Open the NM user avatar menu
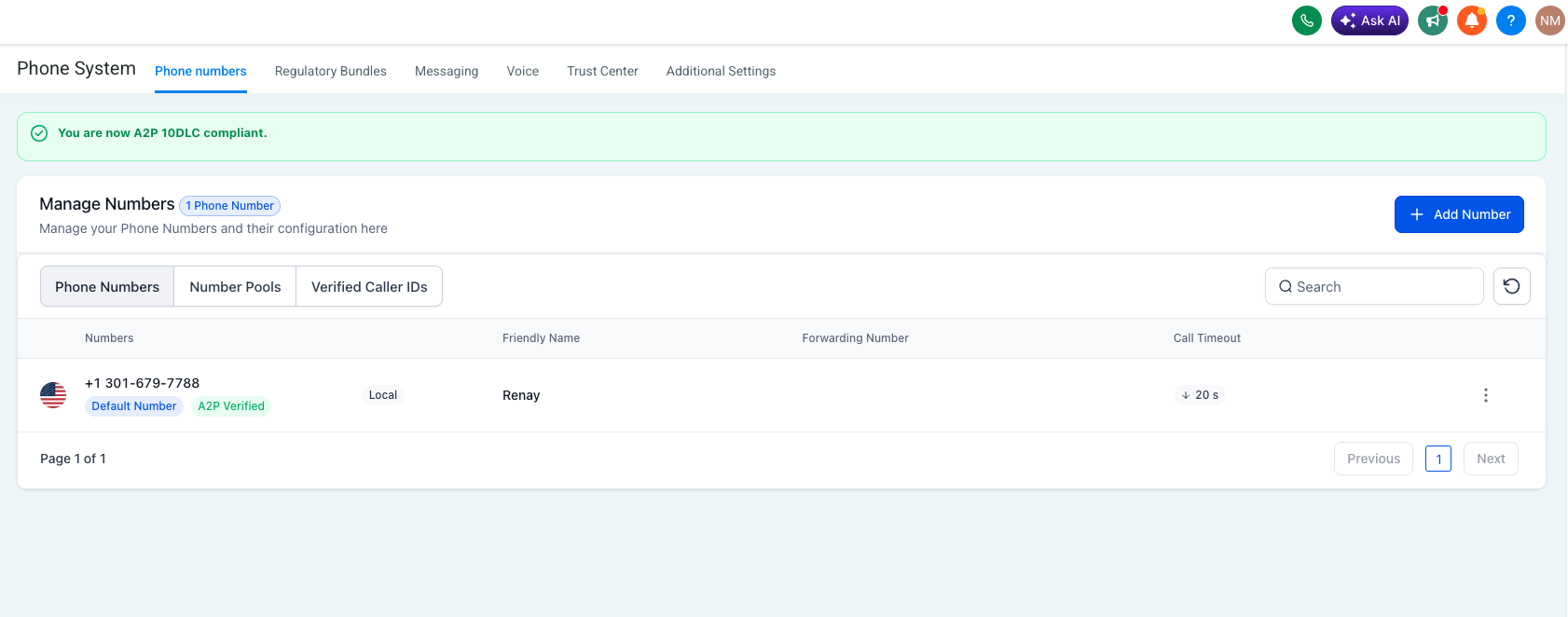 tap(1550, 21)
